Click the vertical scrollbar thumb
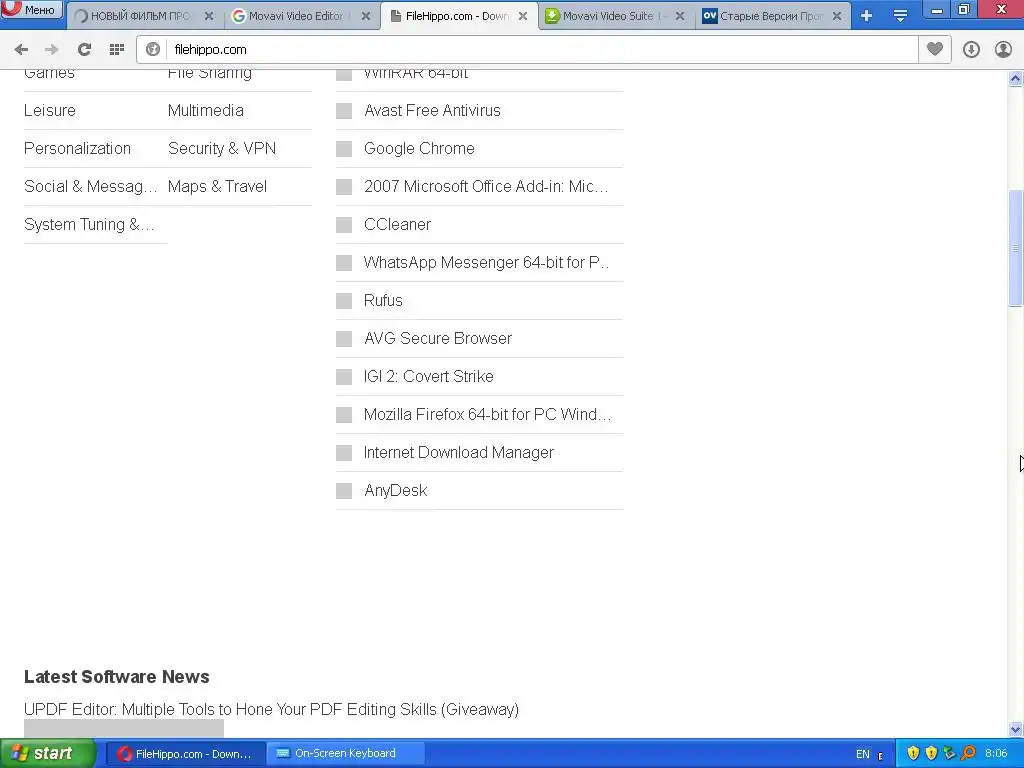 1016,248
